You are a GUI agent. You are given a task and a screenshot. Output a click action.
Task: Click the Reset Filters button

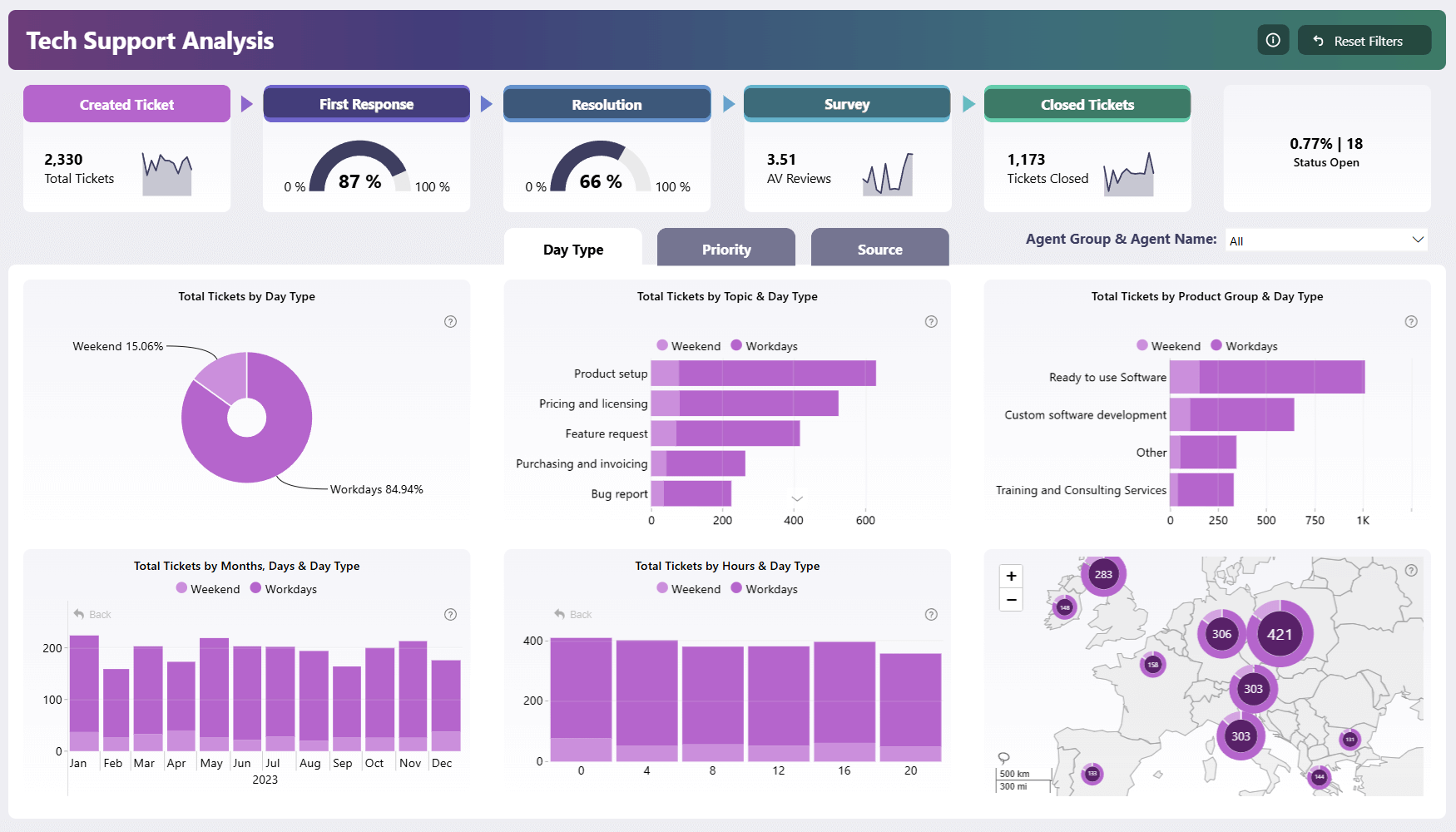coord(1364,39)
